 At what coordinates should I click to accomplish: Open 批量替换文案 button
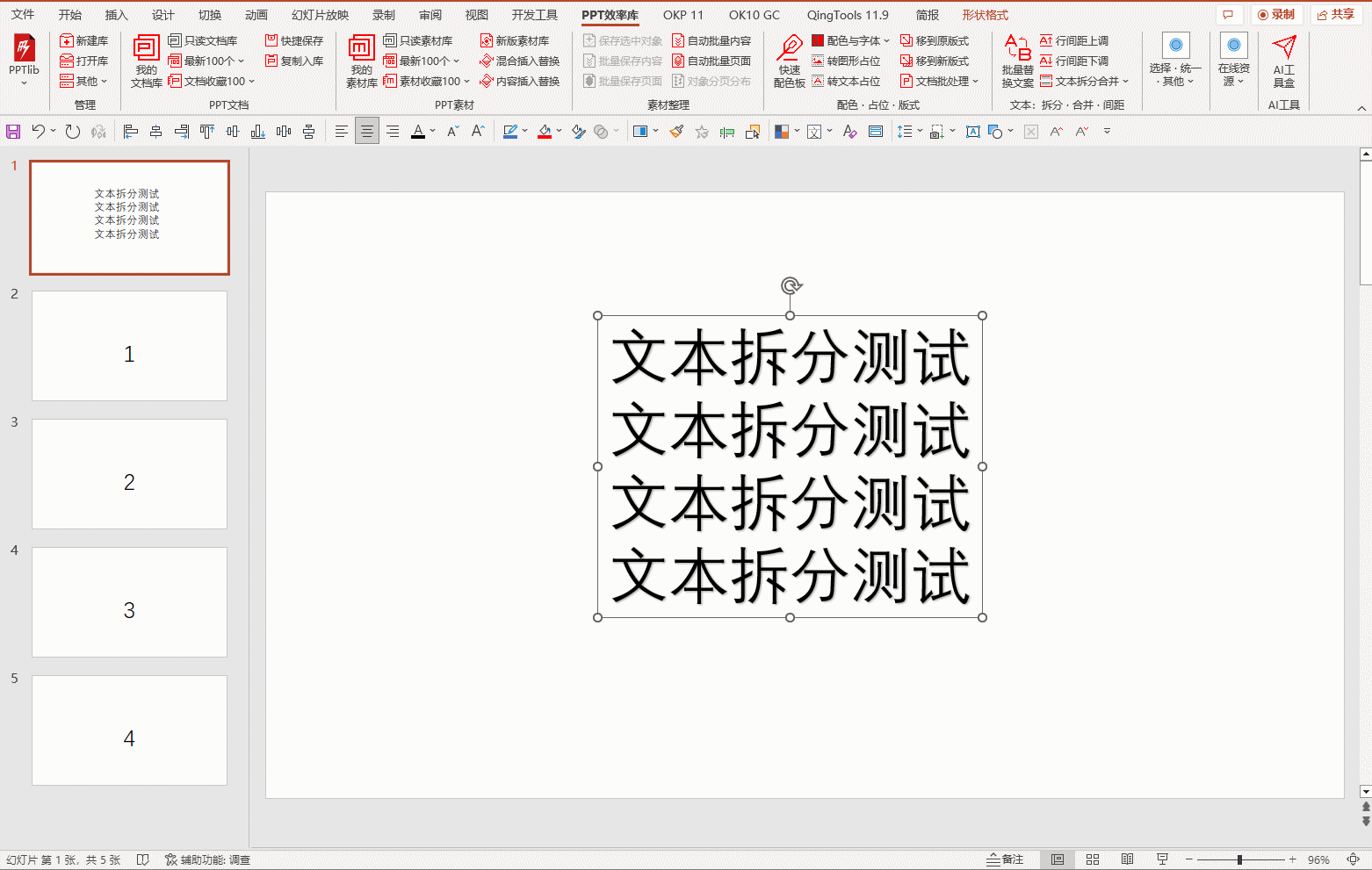coord(1017,61)
